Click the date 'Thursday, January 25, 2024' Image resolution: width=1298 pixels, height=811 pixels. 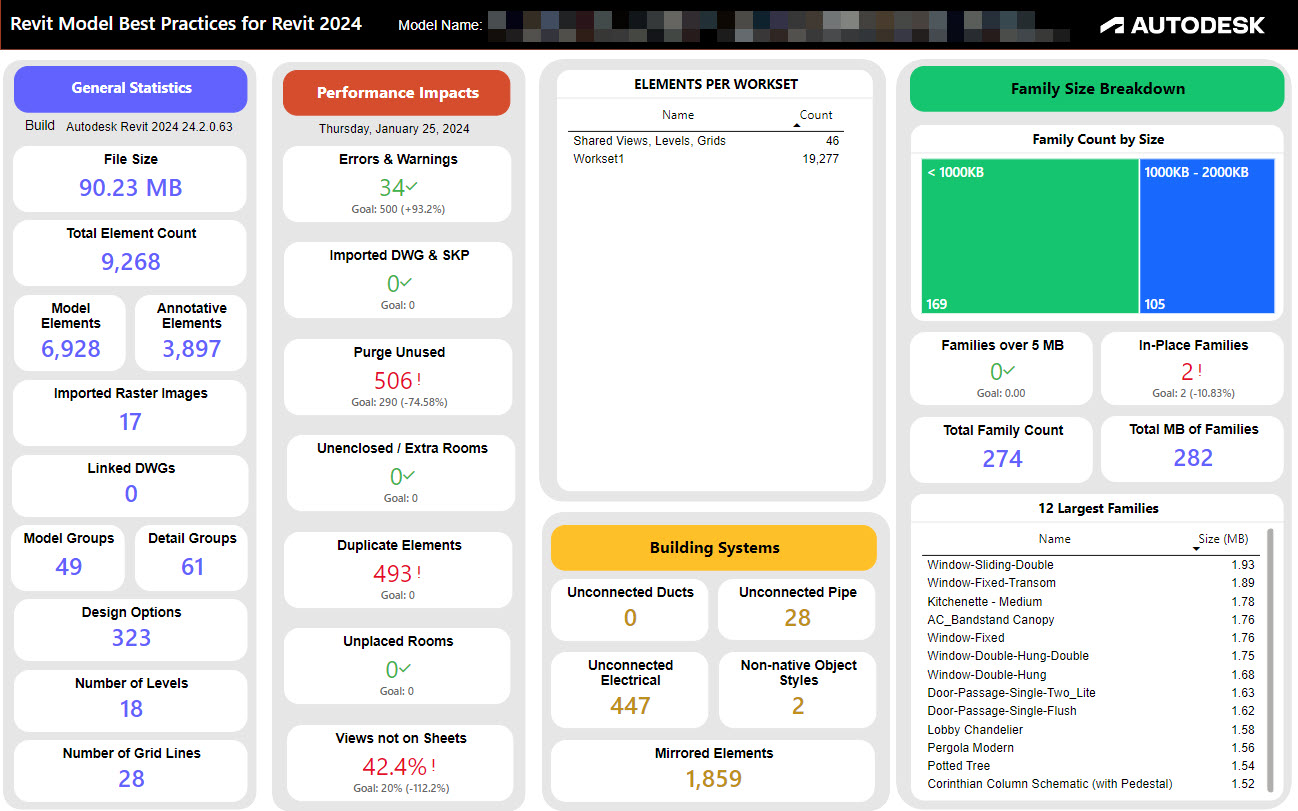click(x=394, y=129)
